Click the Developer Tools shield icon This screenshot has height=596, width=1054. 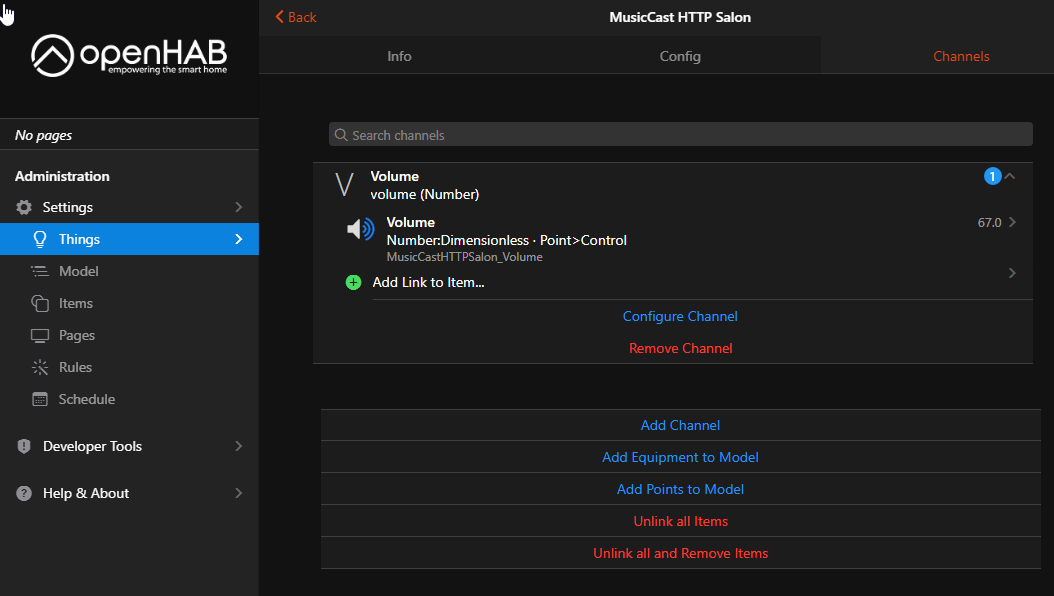tap(24, 446)
